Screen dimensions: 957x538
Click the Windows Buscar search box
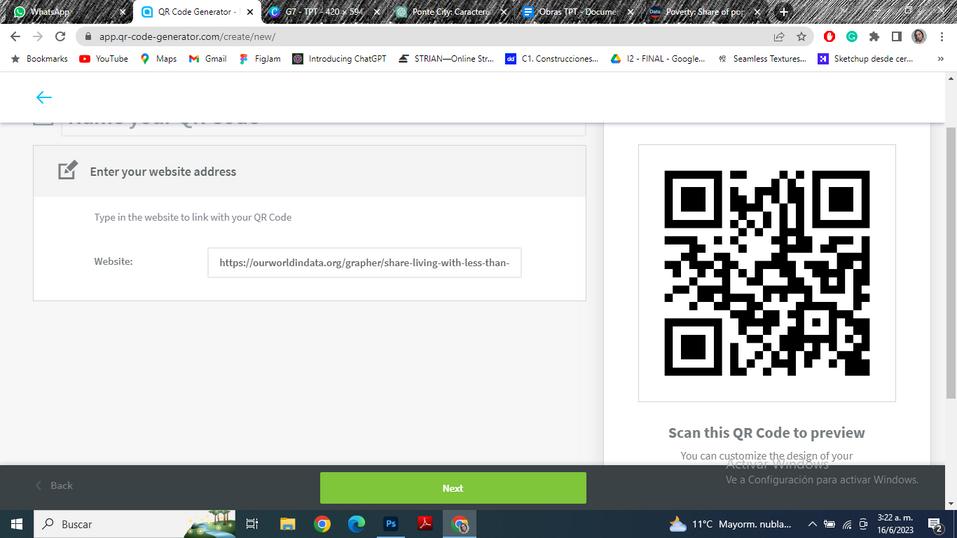(134, 524)
